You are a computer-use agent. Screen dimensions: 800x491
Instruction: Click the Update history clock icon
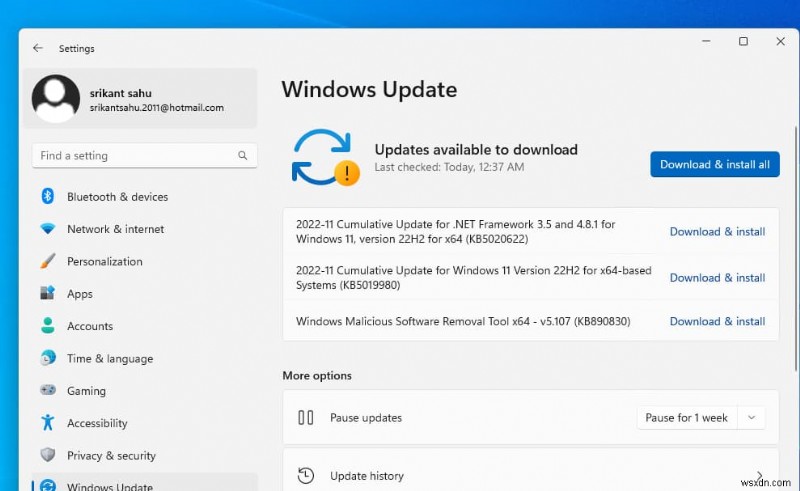[306, 476]
